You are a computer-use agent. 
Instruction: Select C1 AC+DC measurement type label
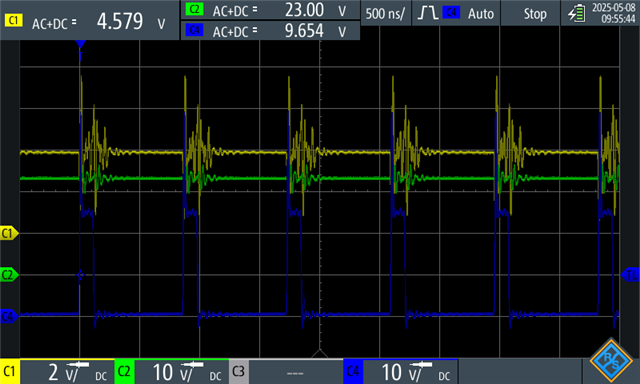(x=54, y=24)
